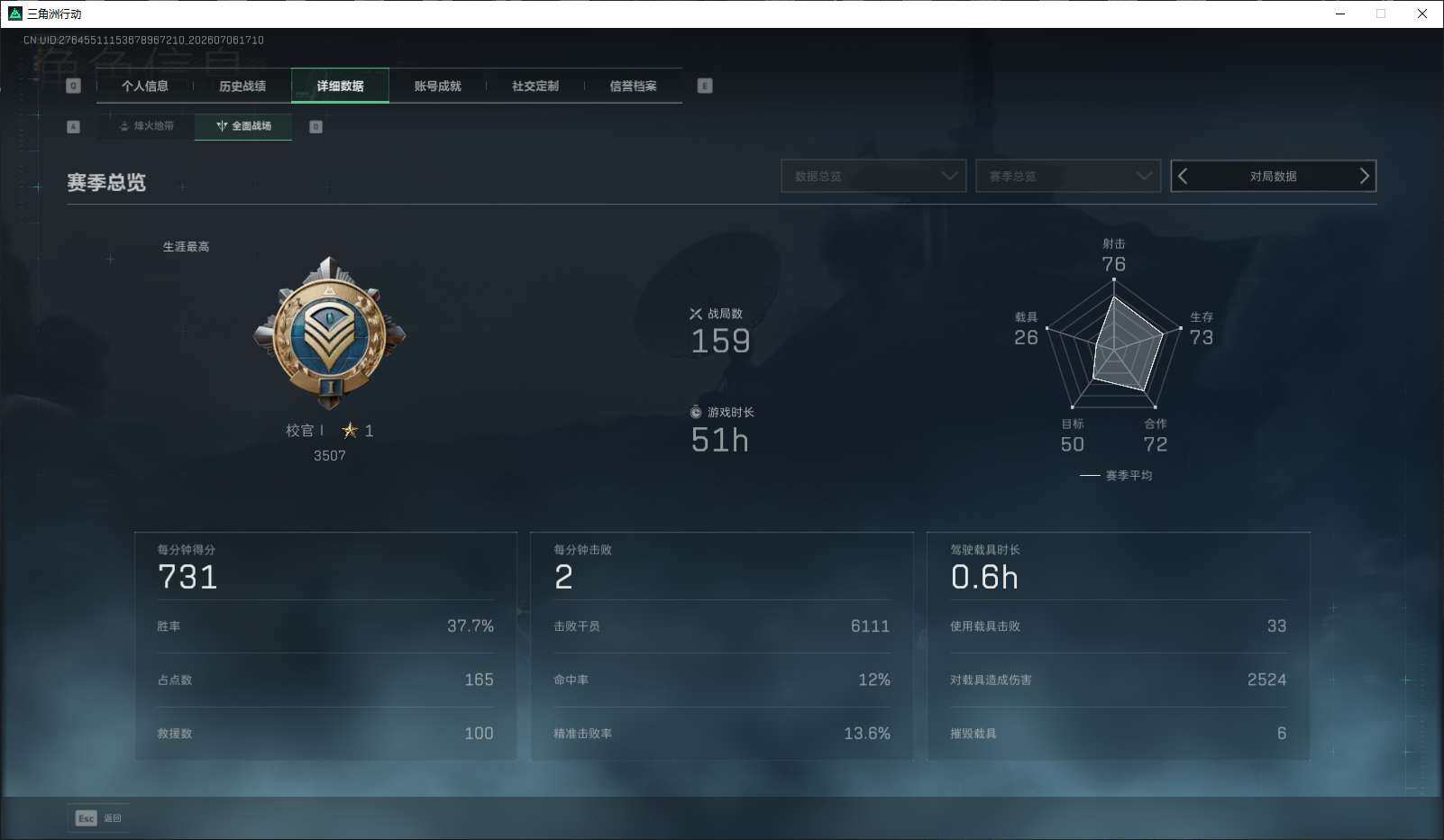Click the 目标 50 radar label
Image resolution: width=1444 pixels, height=840 pixels.
pos(1073,435)
